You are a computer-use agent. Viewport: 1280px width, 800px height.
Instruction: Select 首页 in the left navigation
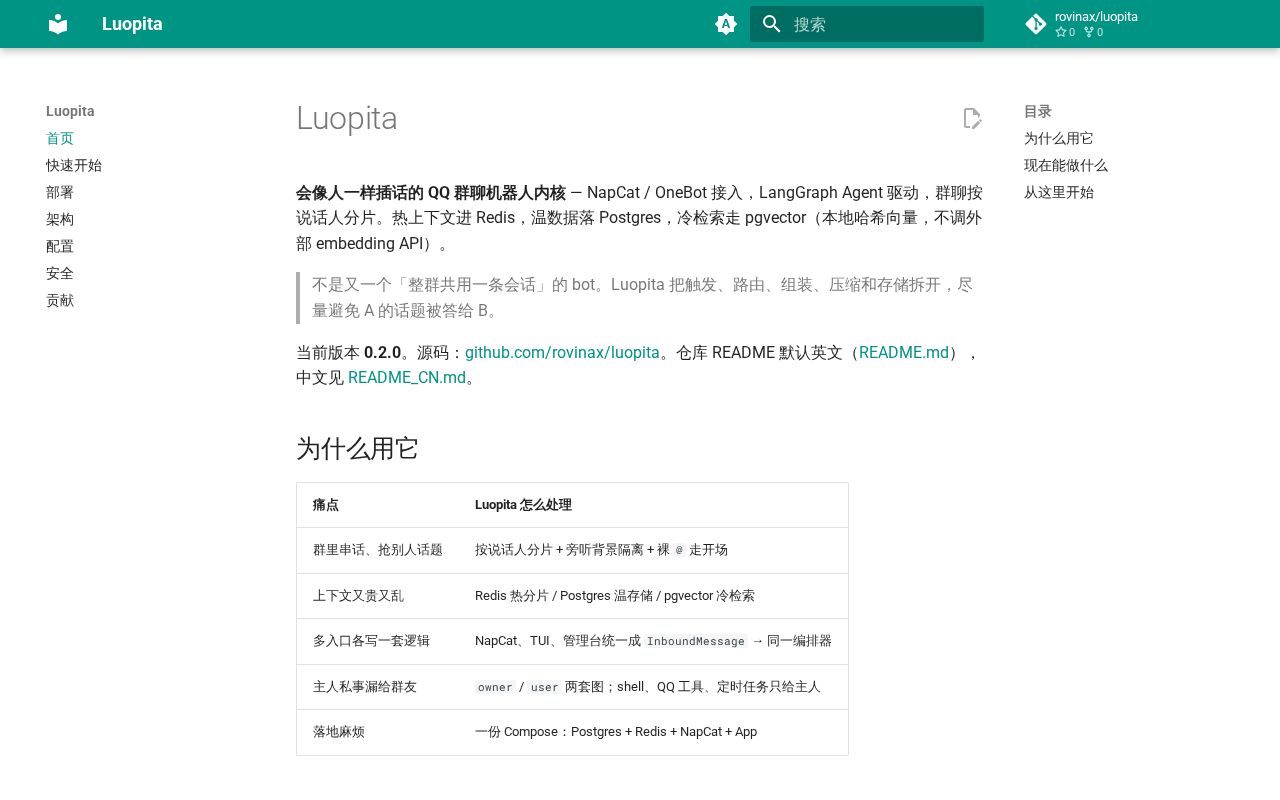(60, 139)
